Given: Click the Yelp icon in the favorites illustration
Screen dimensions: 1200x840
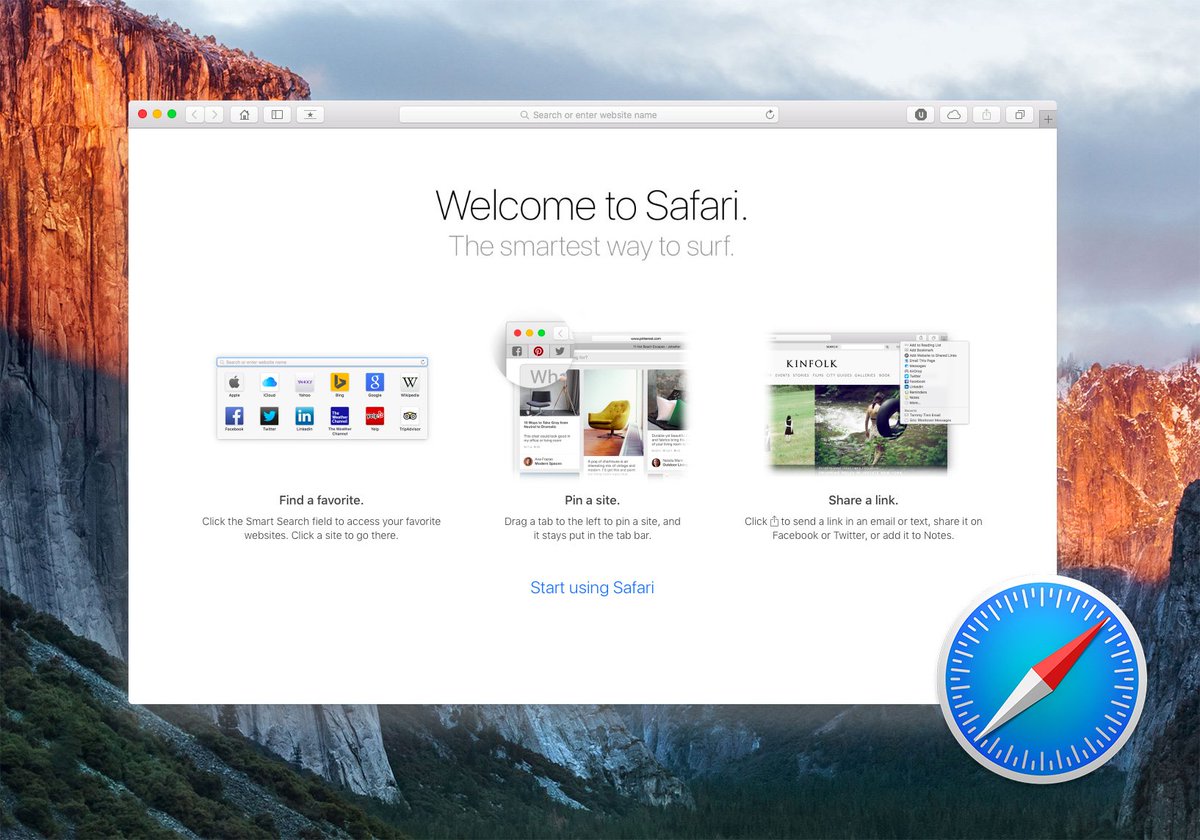Looking at the screenshot, I should [x=375, y=416].
